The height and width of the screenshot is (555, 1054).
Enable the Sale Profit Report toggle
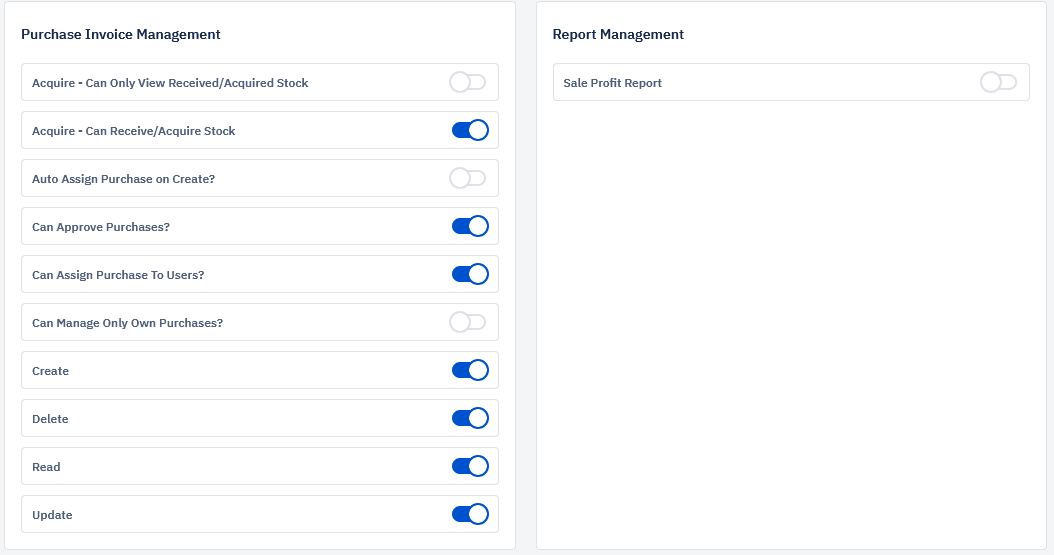[999, 83]
